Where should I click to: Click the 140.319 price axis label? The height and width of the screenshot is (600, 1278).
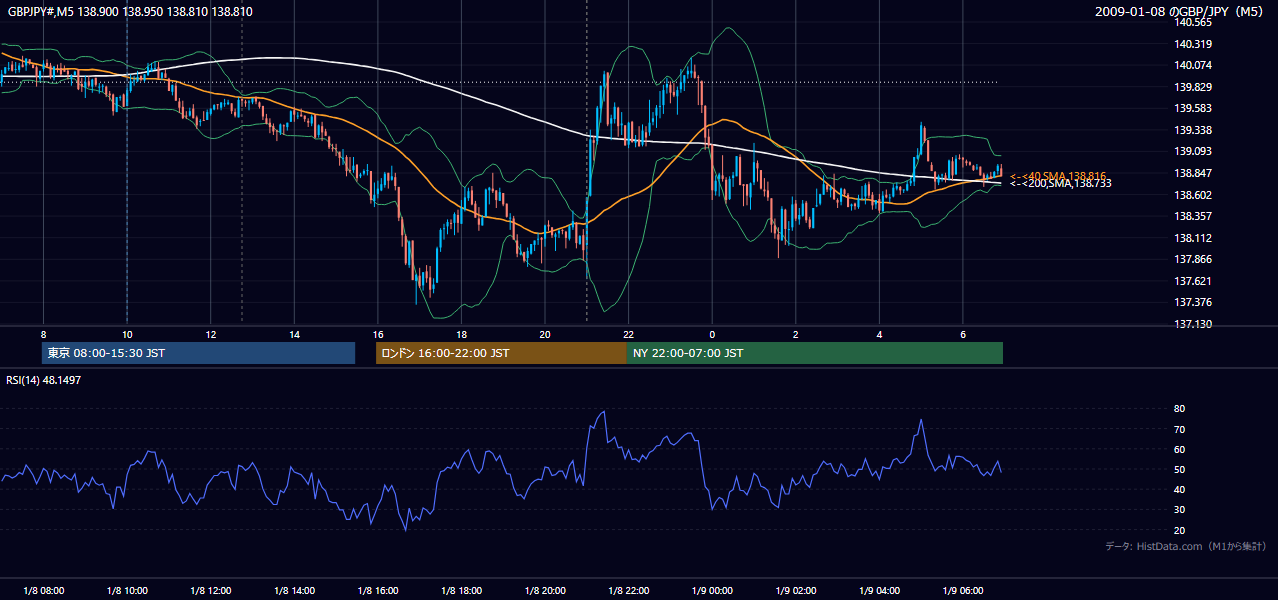tap(1194, 44)
